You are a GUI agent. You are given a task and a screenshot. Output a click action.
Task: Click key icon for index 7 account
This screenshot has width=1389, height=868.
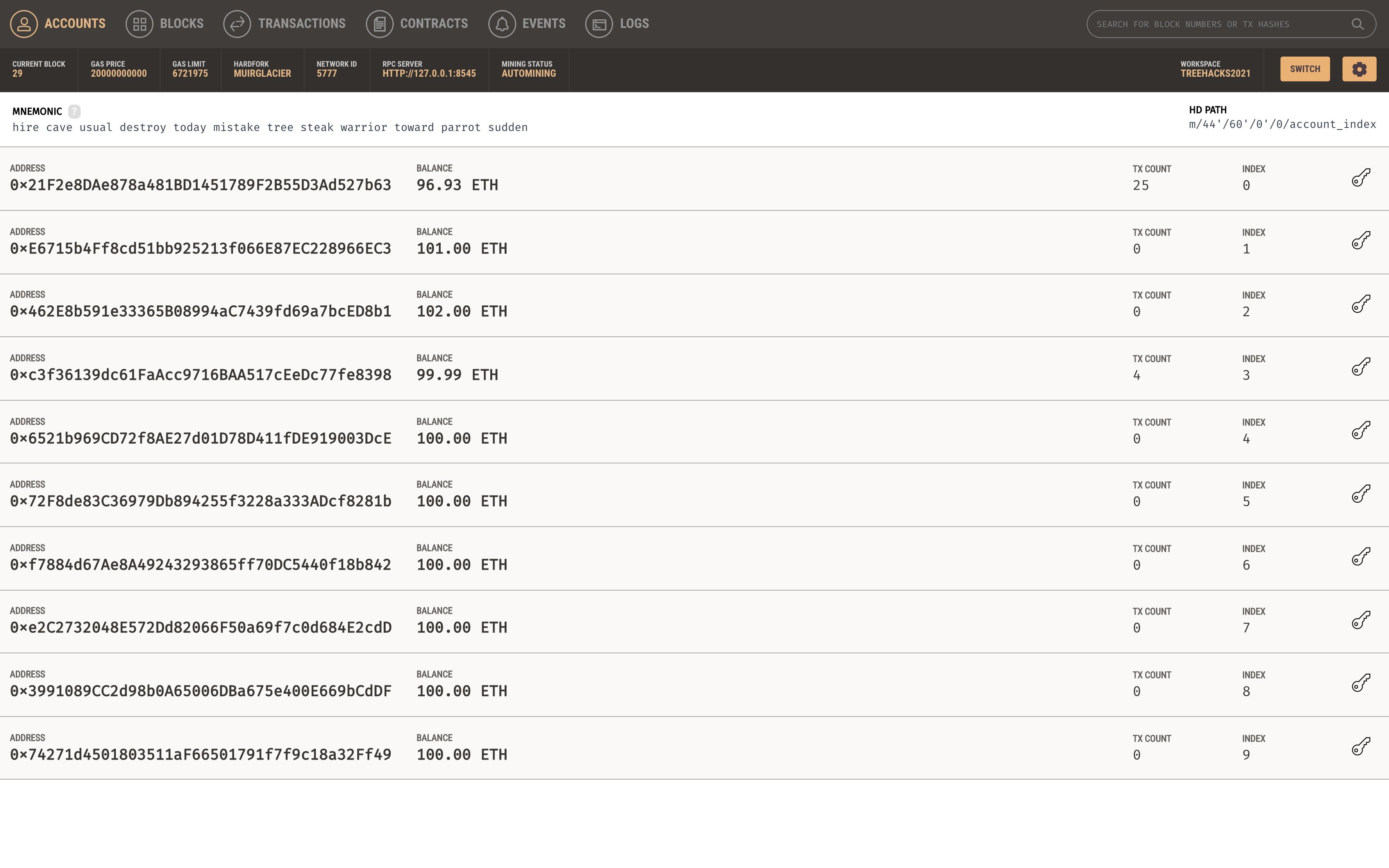(x=1360, y=620)
